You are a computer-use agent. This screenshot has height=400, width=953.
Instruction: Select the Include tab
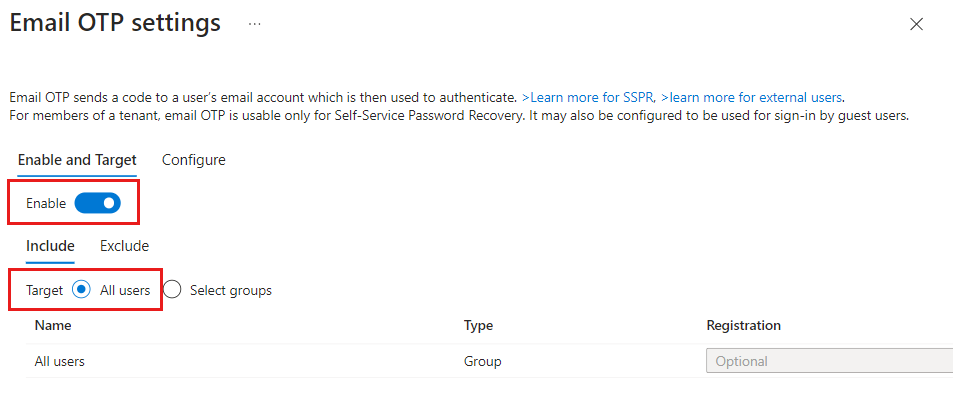(50, 246)
